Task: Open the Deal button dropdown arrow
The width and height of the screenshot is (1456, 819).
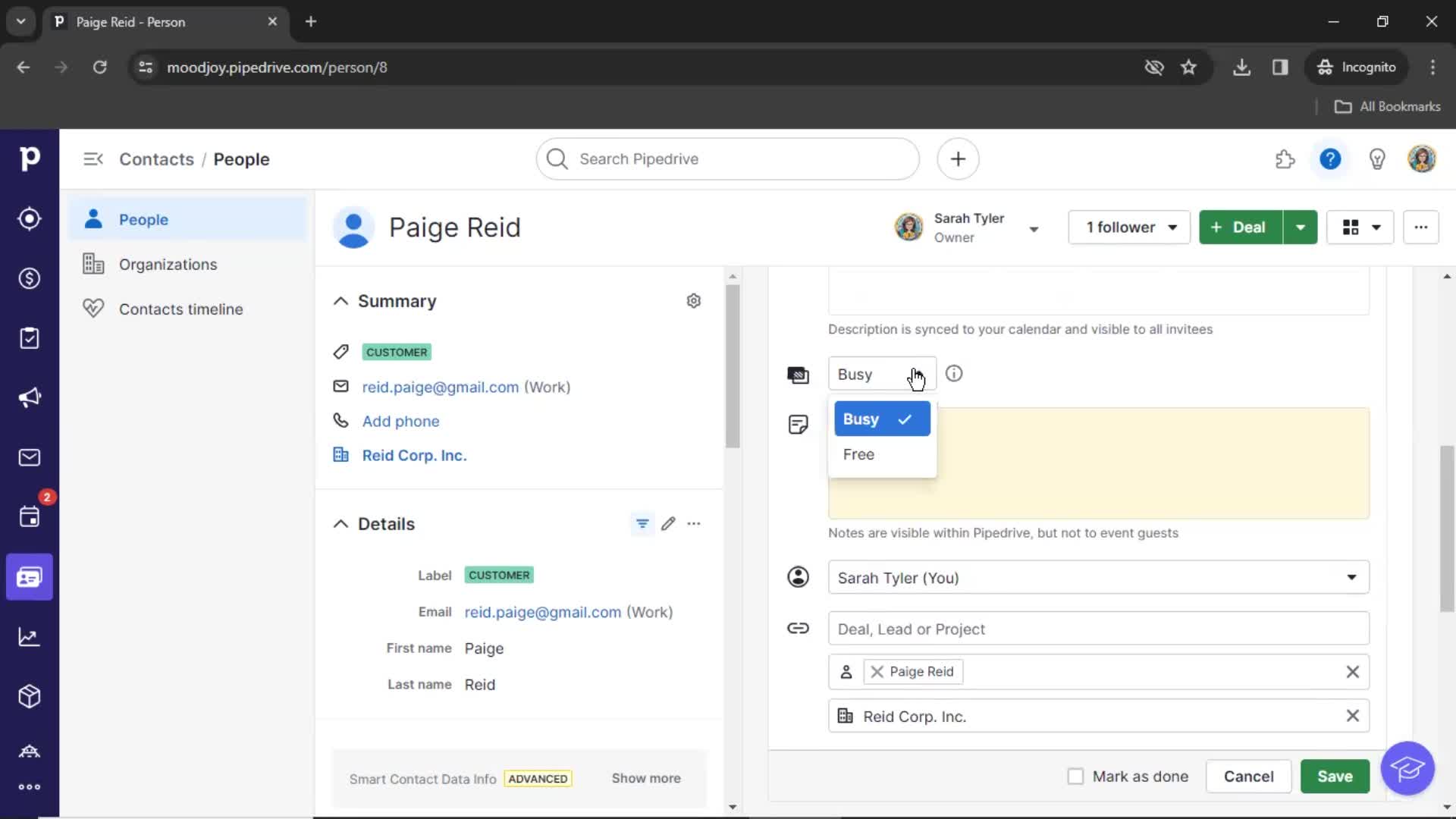Action: [x=1300, y=227]
